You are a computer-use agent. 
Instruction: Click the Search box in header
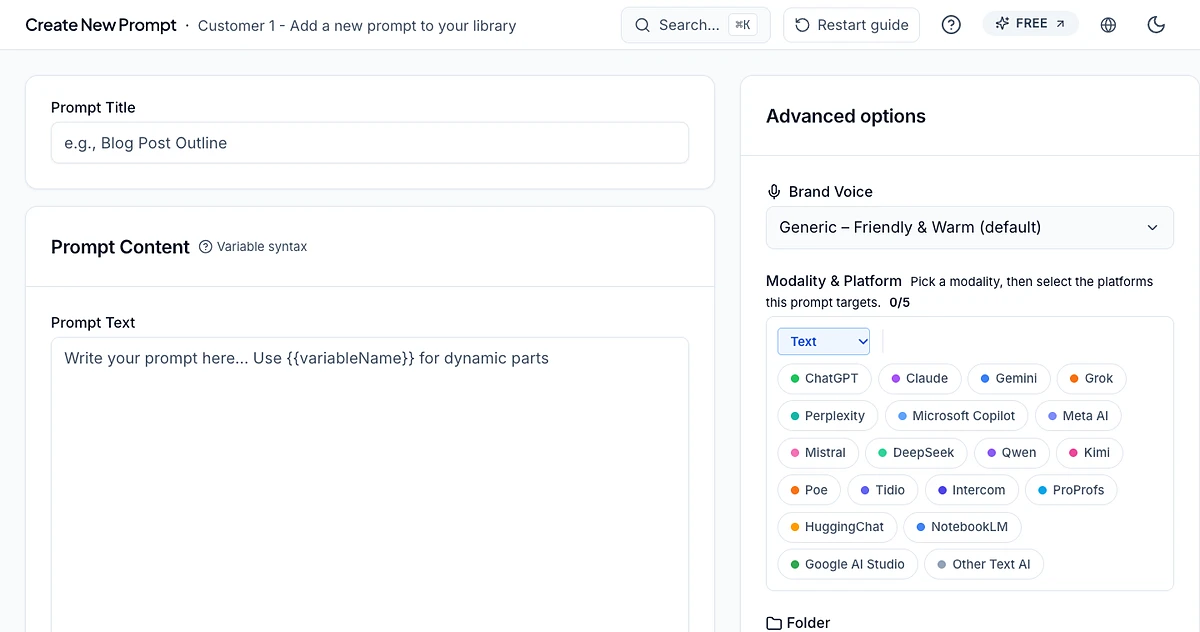(x=696, y=25)
